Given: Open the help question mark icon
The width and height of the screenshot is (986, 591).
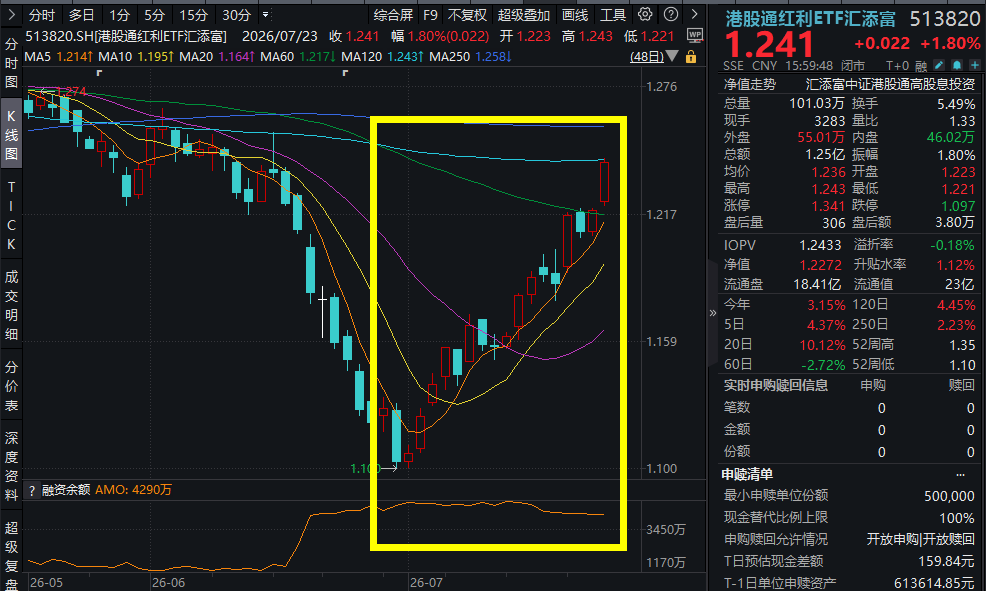Looking at the screenshot, I should coord(671,14).
